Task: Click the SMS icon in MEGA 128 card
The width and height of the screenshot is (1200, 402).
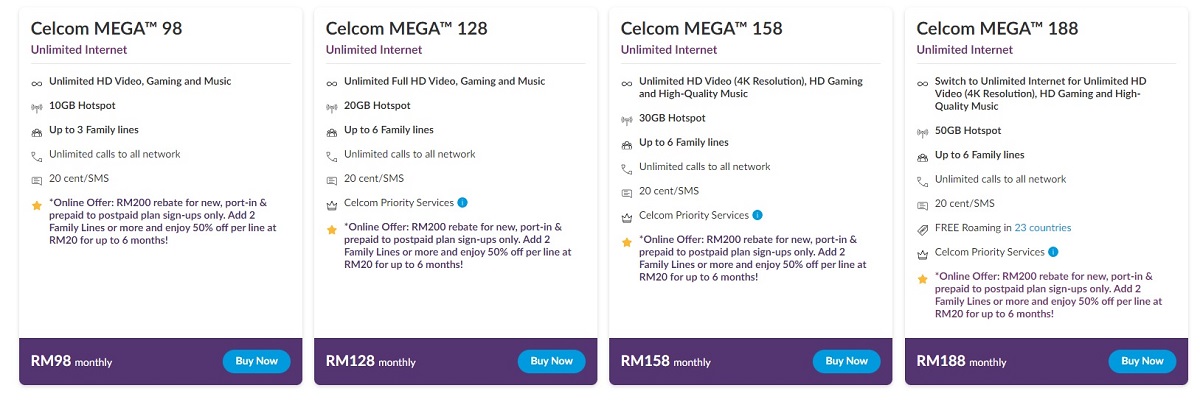Action: tap(332, 181)
